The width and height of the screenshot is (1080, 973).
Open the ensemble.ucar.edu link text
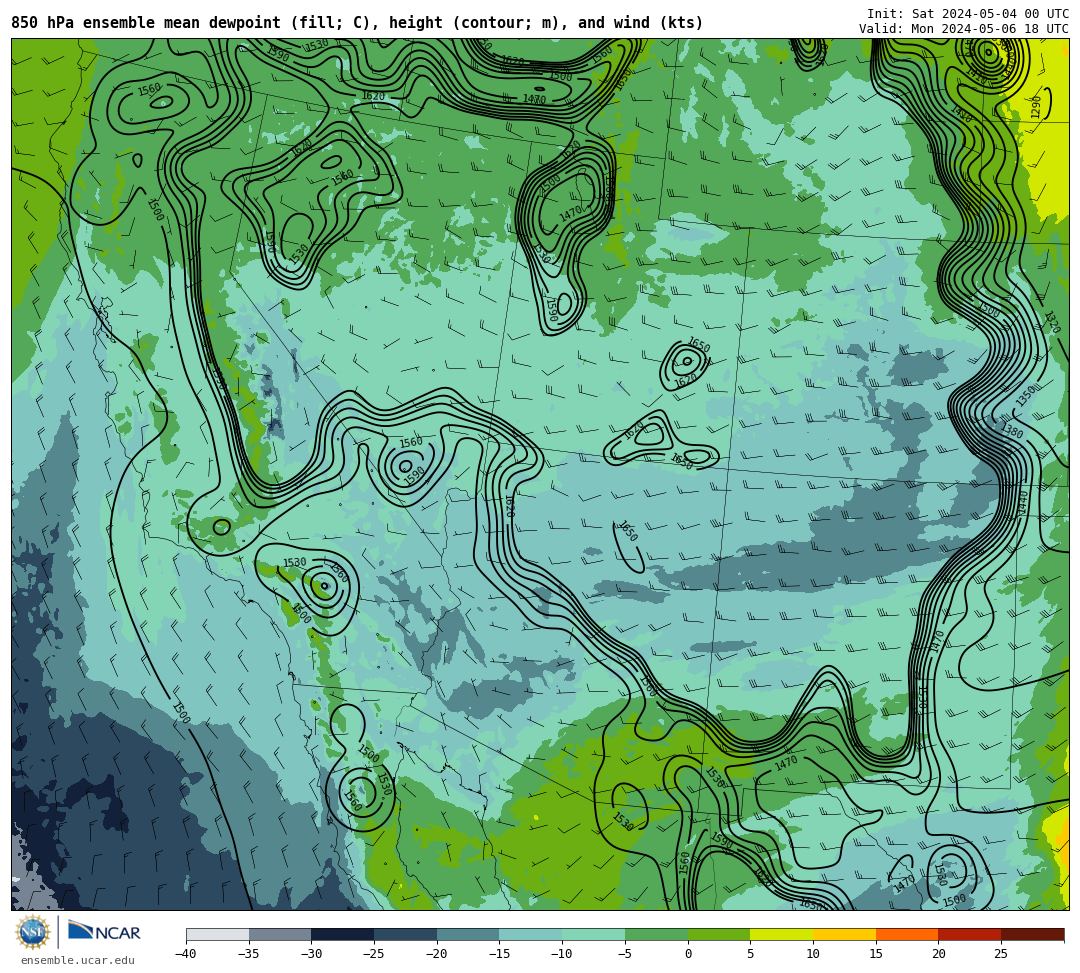(x=78, y=960)
